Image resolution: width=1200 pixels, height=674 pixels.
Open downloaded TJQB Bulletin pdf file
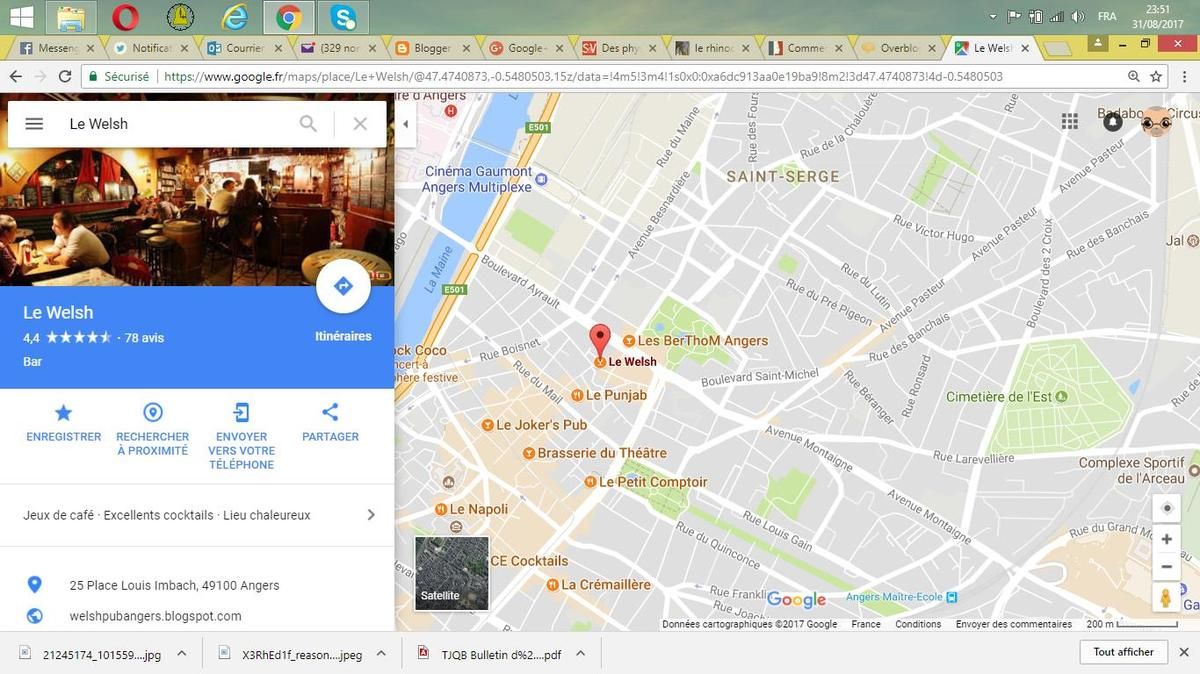point(491,654)
